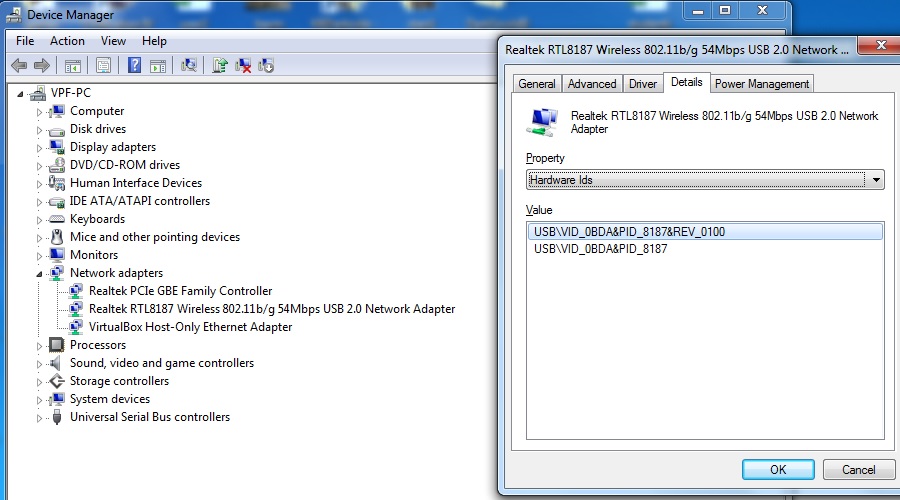Click the VPF-PC computer root icon

click(x=38, y=93)
